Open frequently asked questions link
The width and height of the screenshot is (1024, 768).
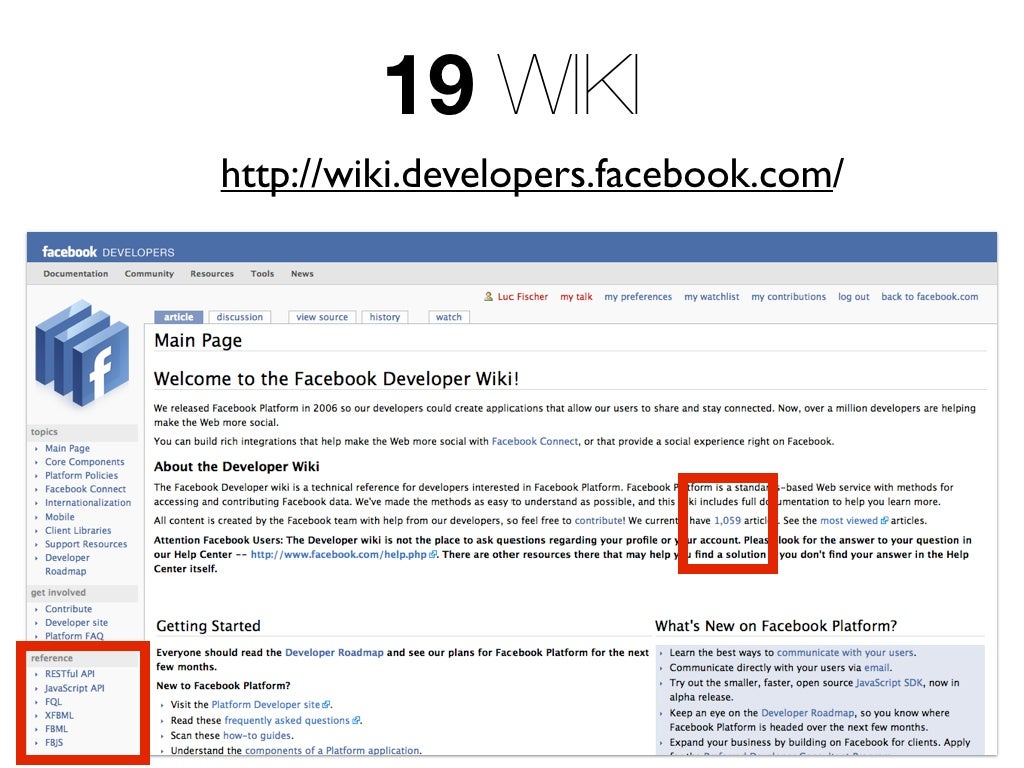(x=292, y=720)
